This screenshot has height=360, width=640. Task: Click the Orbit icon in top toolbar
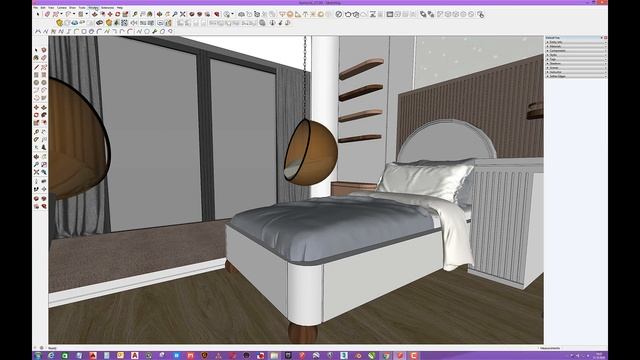tap(160, 14)
